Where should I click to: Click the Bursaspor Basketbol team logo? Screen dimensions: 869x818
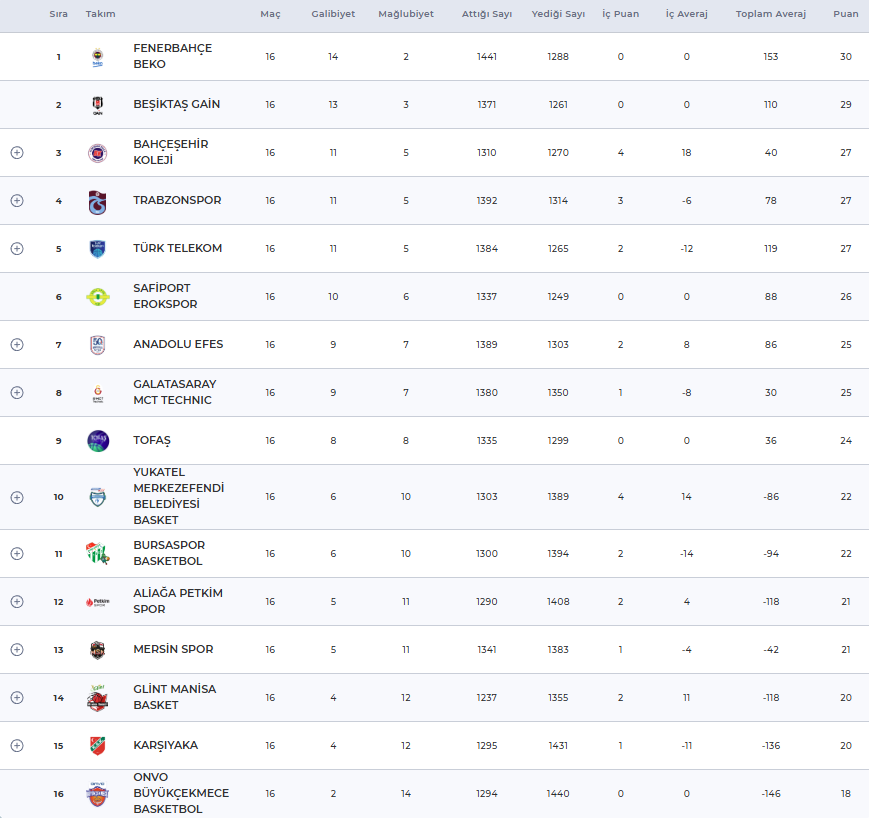[x=97, y=554]
